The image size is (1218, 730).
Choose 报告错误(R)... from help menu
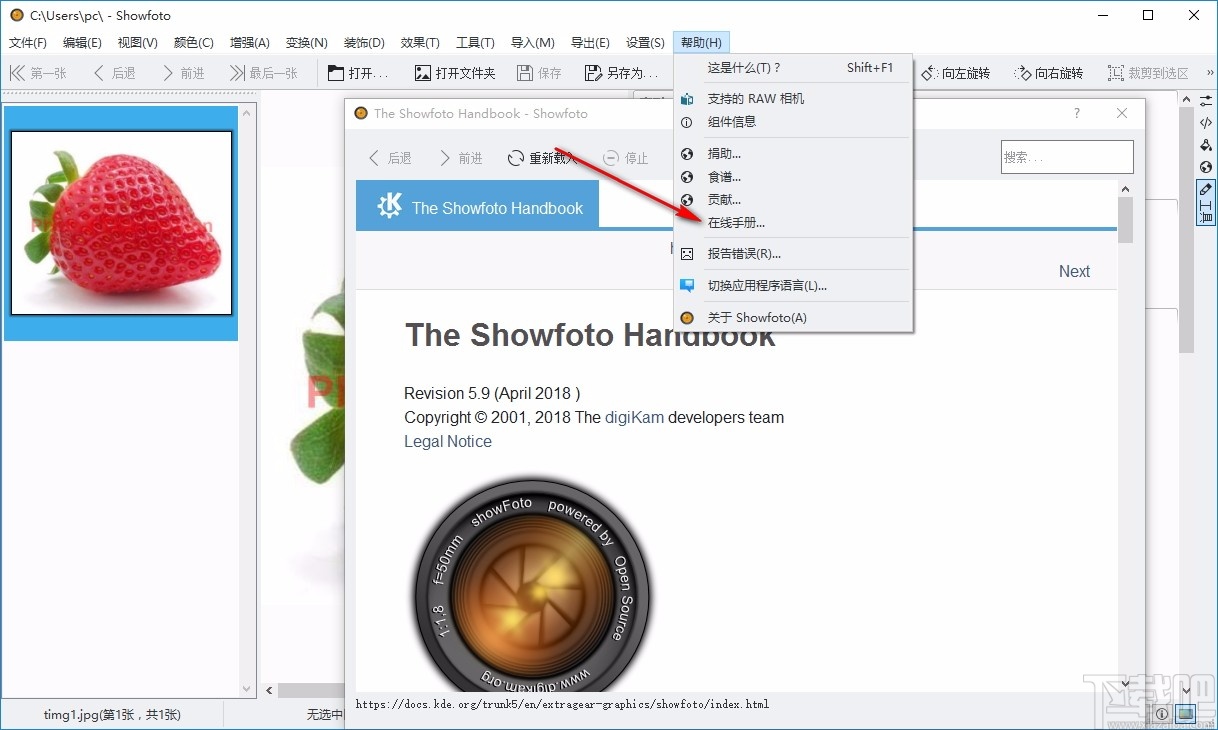(793, 254)
